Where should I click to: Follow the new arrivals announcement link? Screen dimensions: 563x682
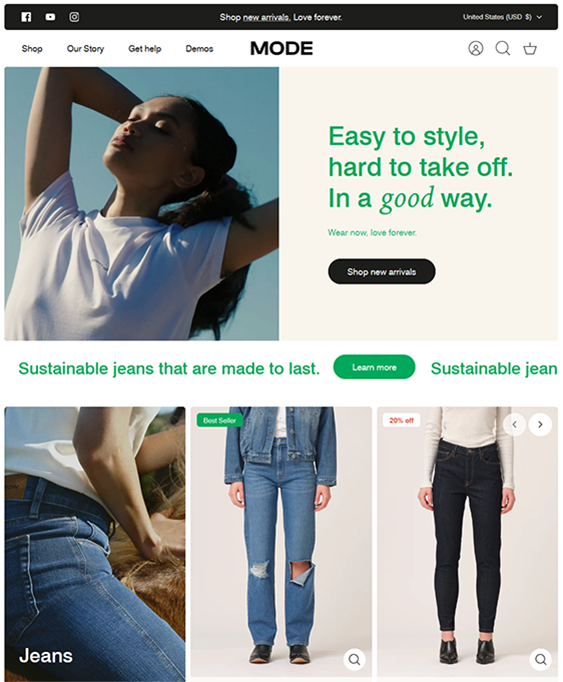click(x=267, y=17)
